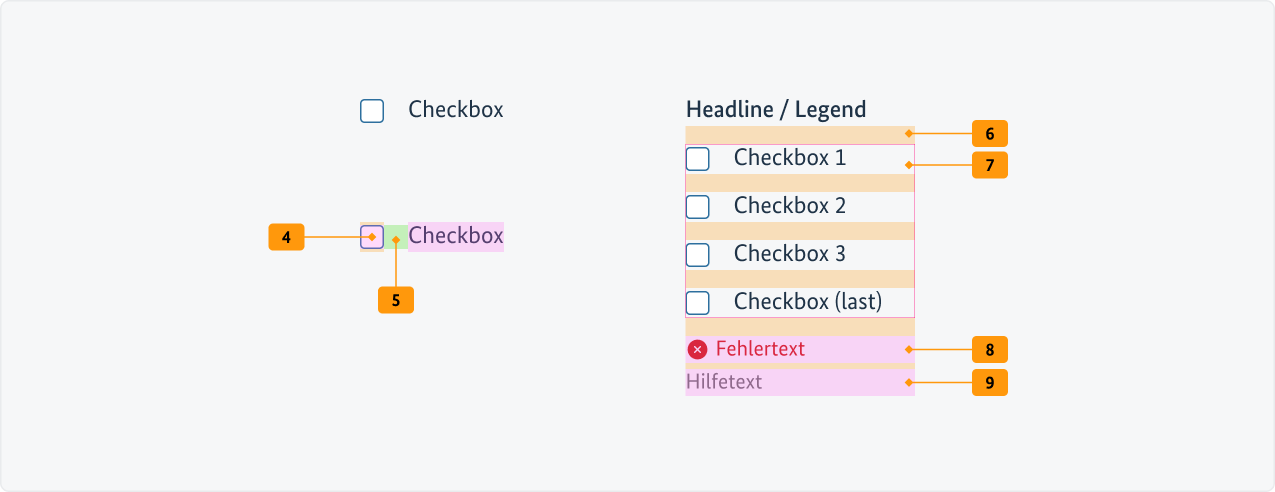Select the orange annotation badge 7
The image size is (1275, 492).
(989, 165)
